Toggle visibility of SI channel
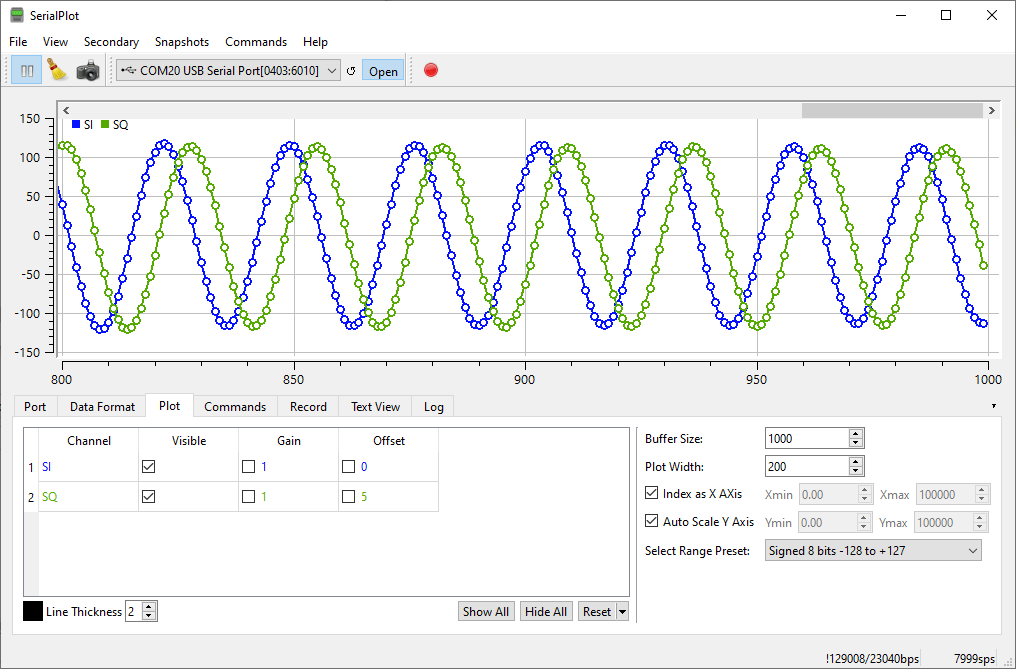 coord(149,467)
